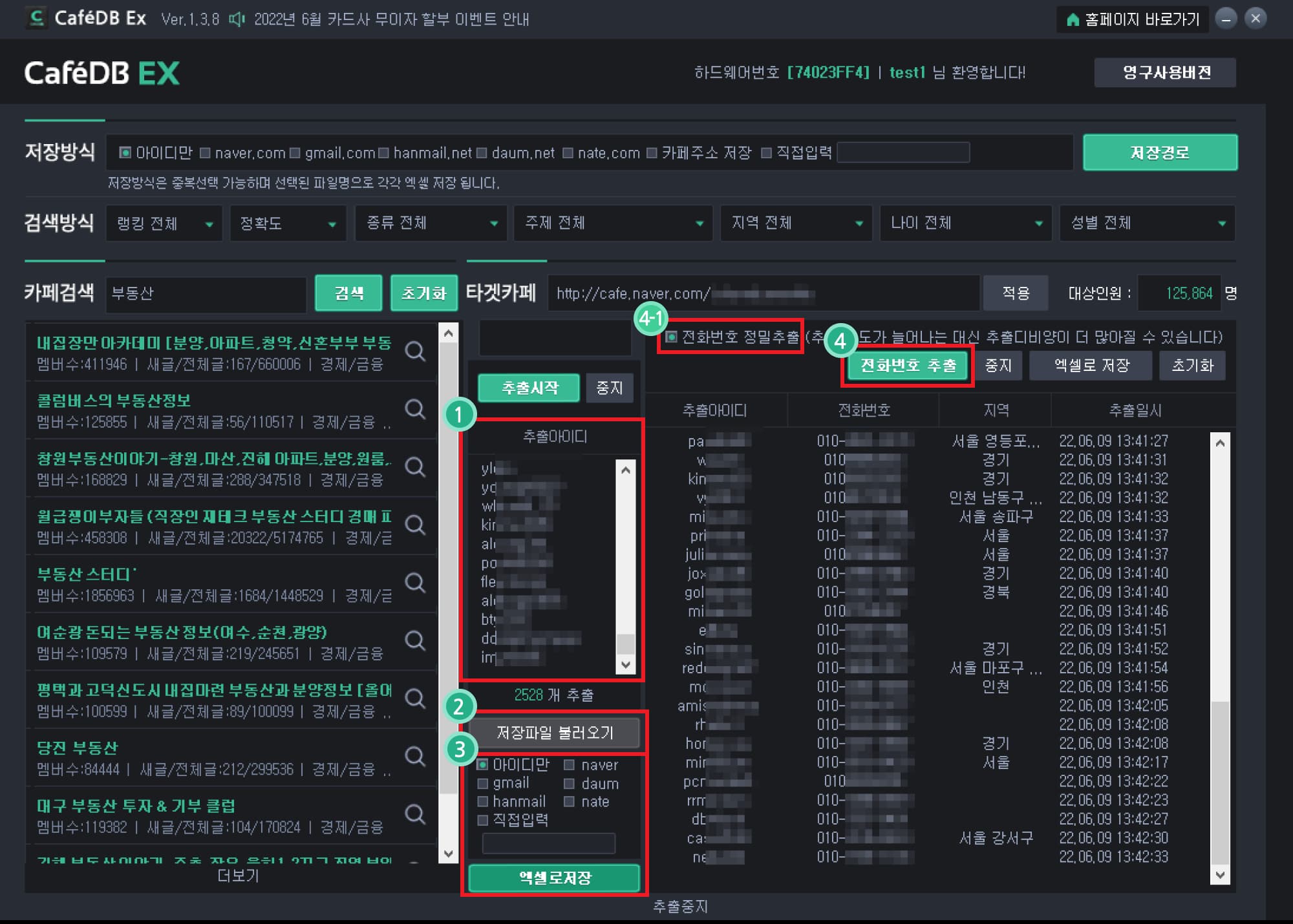The height and width of the screenshot is (924, 1293).
Task: Click magnifier icon for 월급쟁이부자들 cafe
Action: 415,525
